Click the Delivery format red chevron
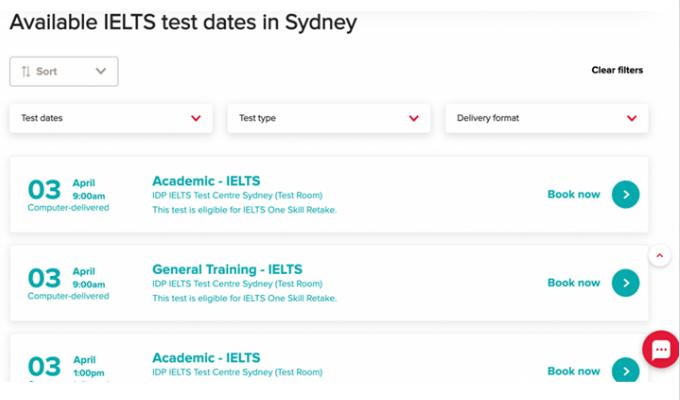Image resolution: width=680 pixels, height=400 pixels. click(632, 118)
